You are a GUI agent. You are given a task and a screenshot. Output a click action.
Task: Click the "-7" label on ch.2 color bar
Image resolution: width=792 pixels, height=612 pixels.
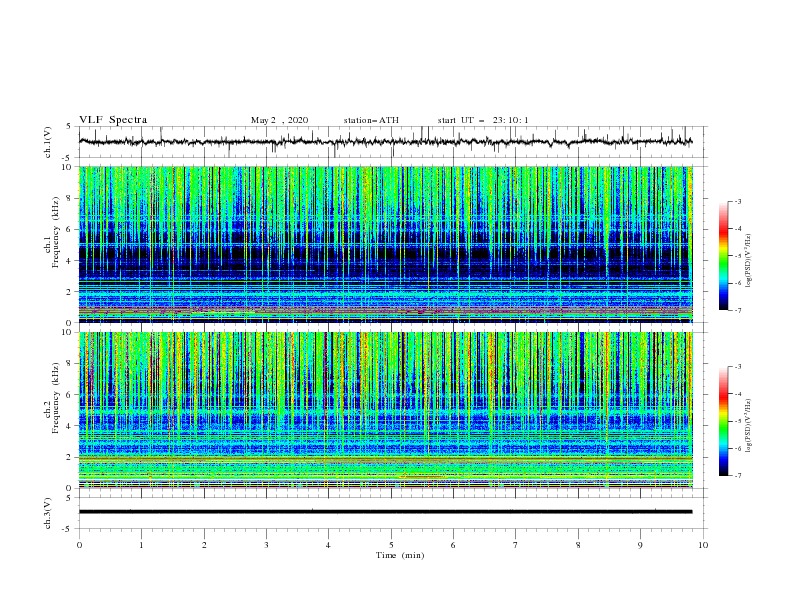[737, 476]
